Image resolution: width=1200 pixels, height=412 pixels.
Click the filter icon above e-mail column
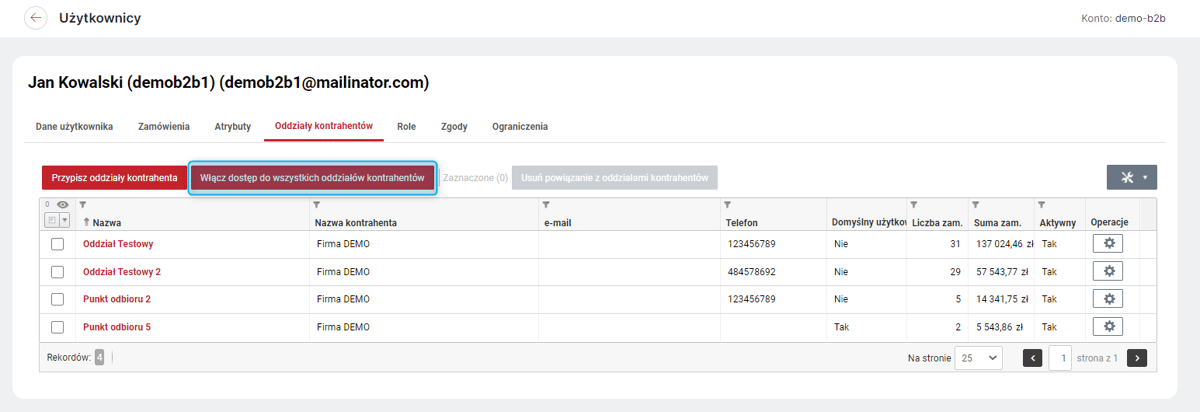(546, 205)
